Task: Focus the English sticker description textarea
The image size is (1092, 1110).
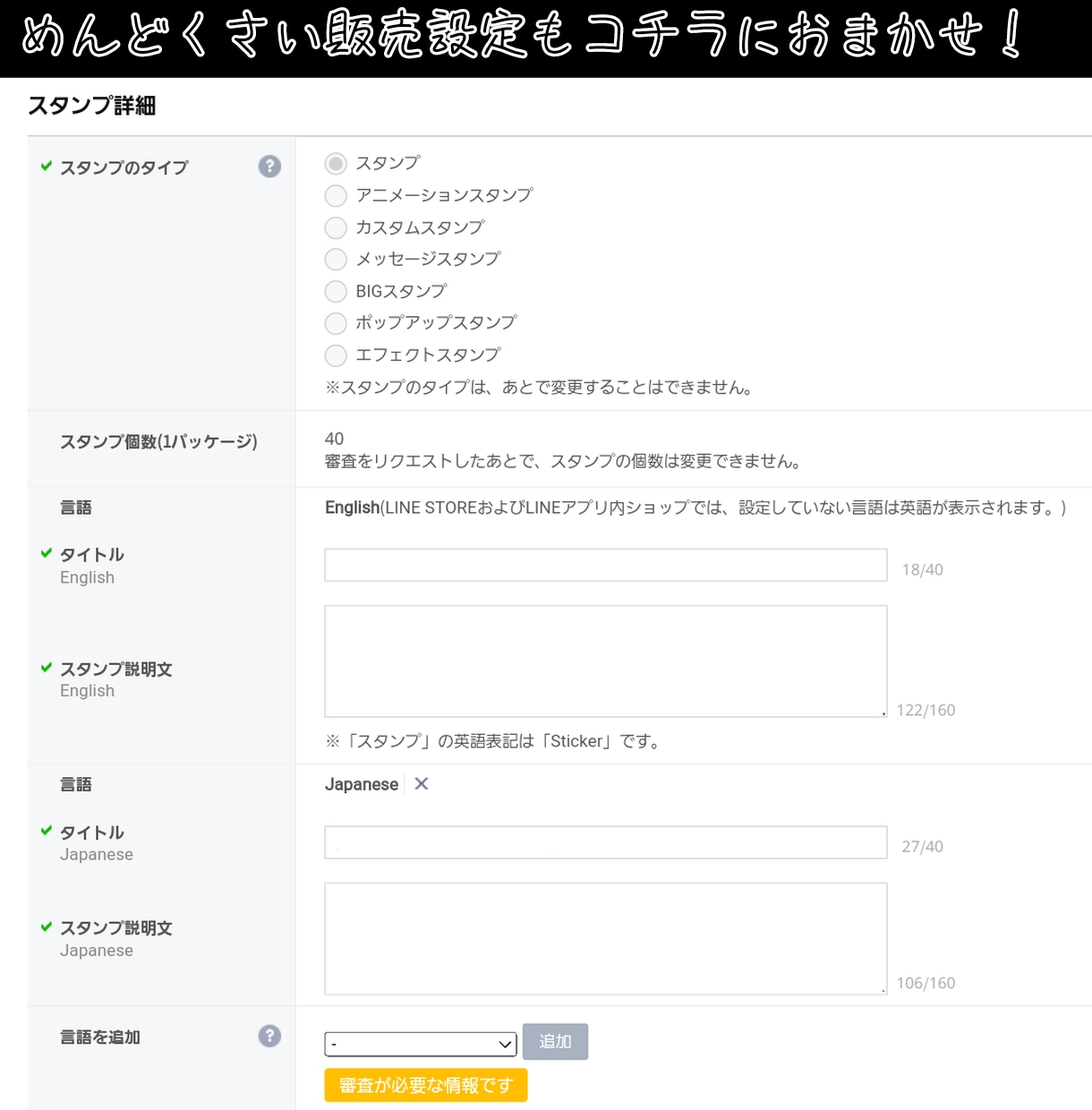Action: pyautogui.click(x=606, y=662)
